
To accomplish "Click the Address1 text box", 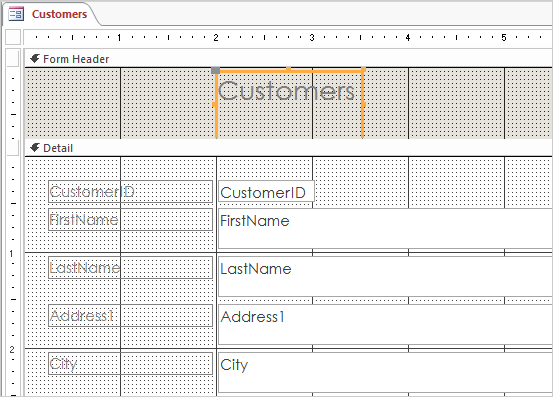I will click(385, 324).
